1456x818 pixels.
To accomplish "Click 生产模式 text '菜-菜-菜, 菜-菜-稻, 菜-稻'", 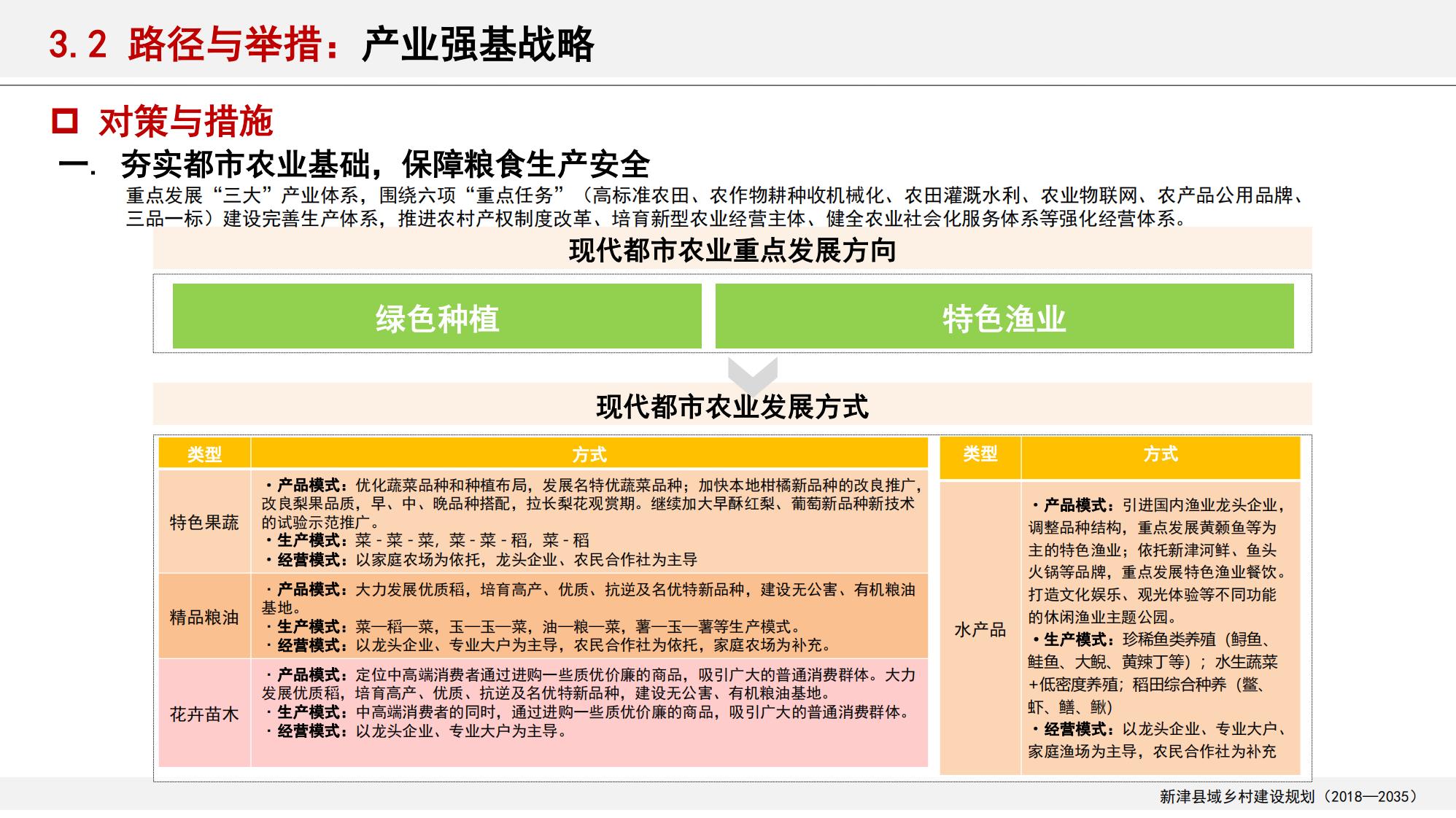I will 472,540.
